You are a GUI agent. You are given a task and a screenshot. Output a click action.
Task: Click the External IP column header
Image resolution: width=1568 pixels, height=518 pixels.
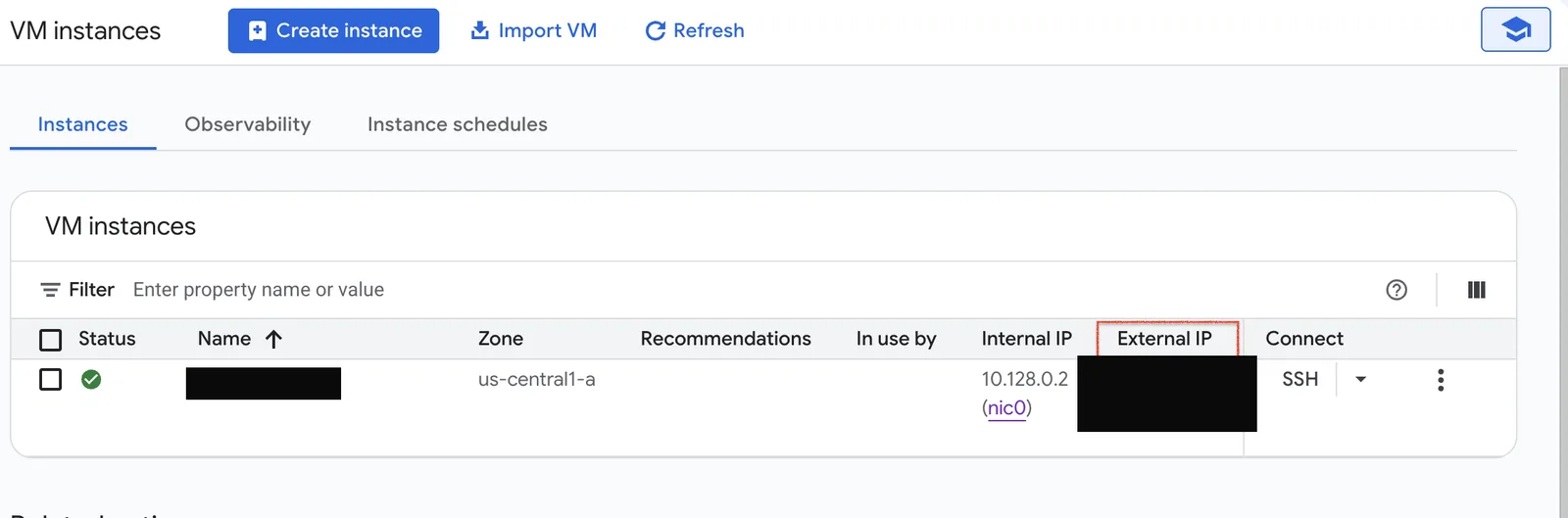[x=1164, y=339]
